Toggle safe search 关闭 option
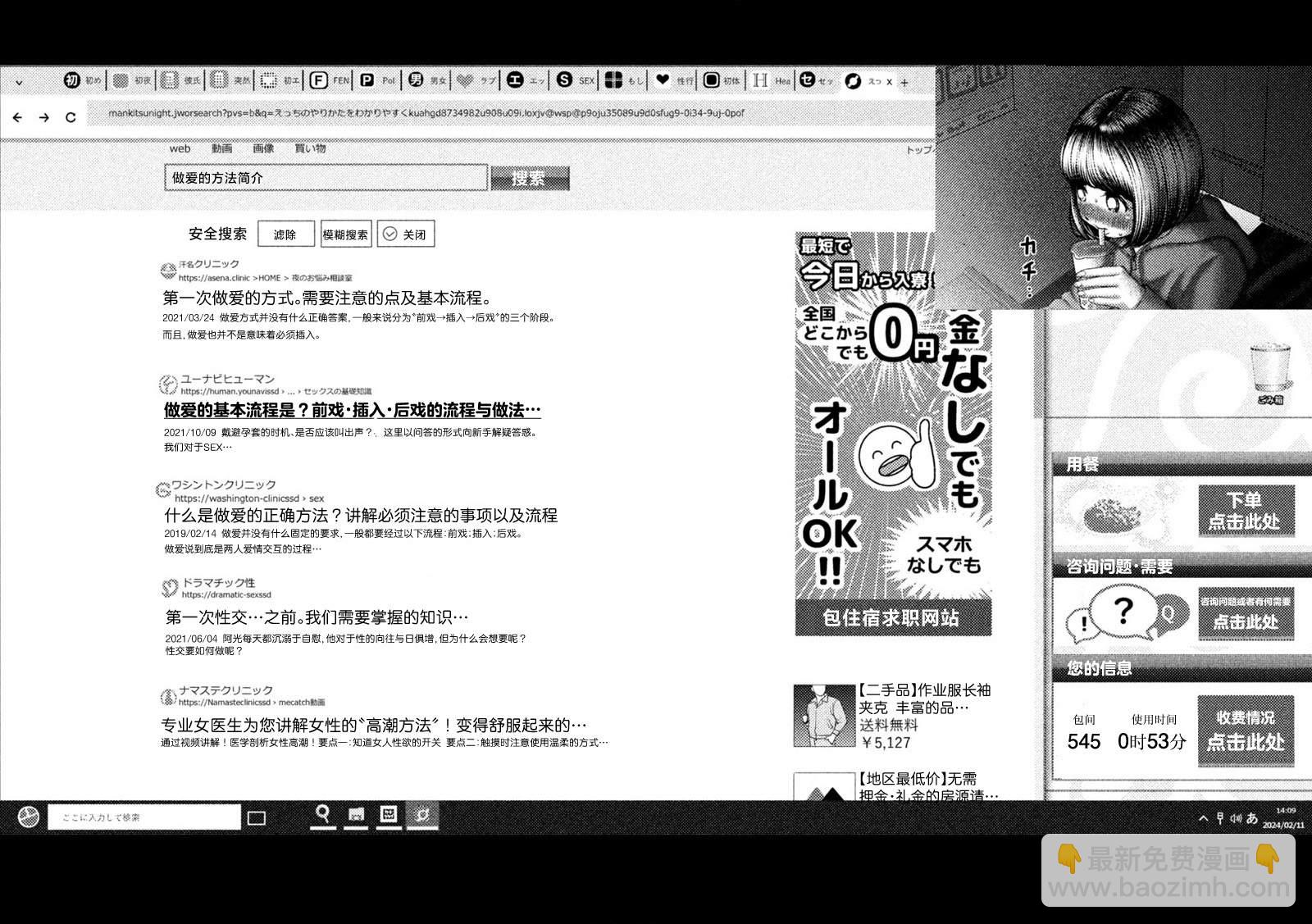Screen dimensions: 1312x924 click(x=406, y=234)
